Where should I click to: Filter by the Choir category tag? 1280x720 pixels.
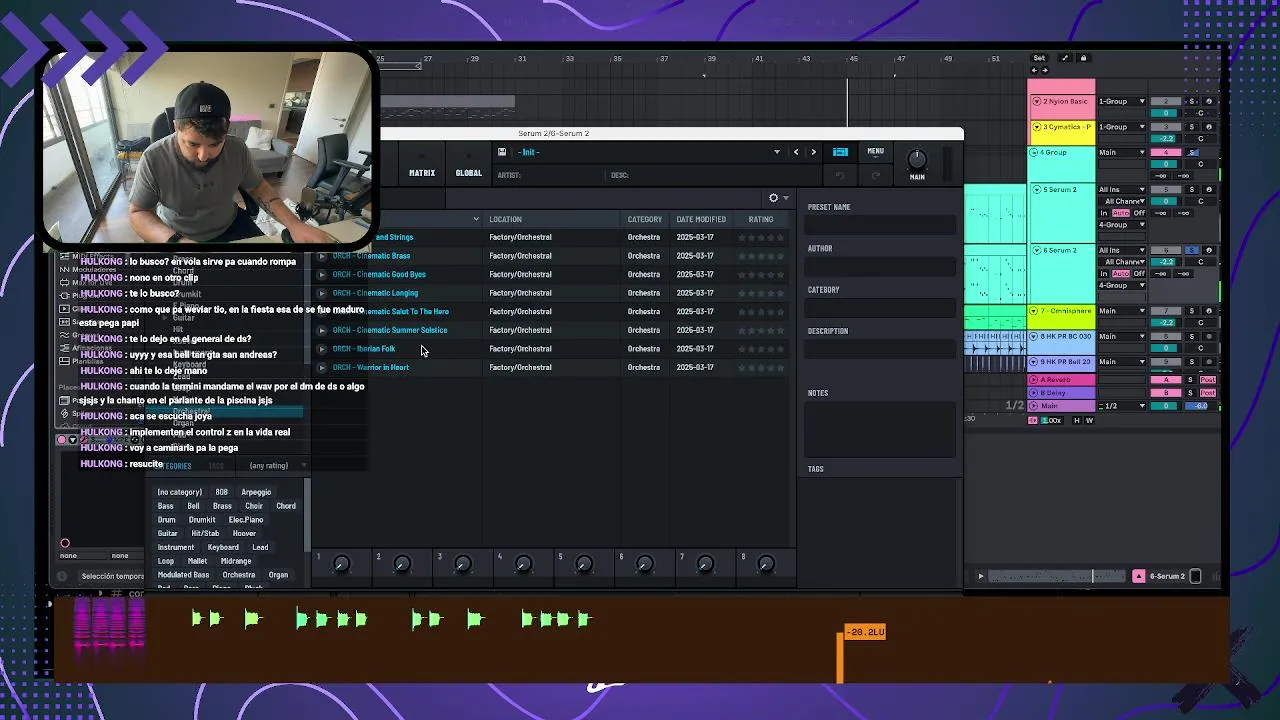pyautogui.click(x=254, y=506)
